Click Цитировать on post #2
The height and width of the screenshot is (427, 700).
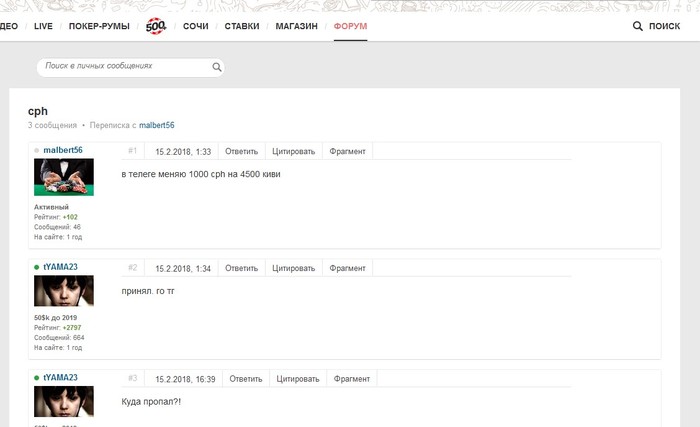point(294,268)
